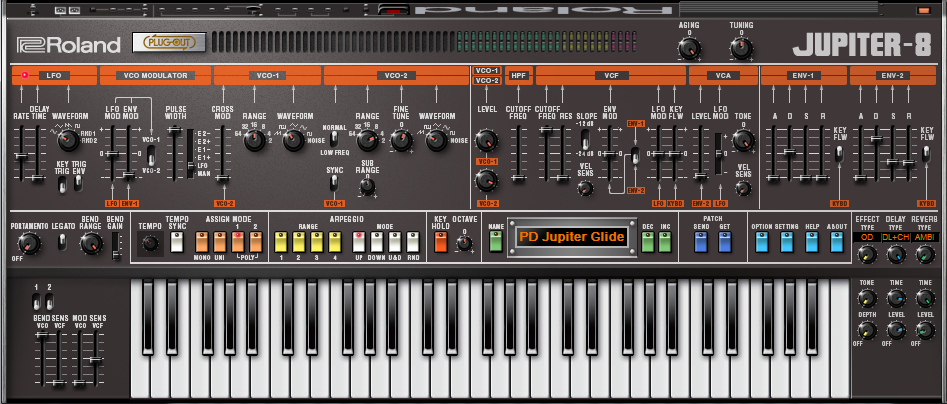Toggle the LEGATO switch
The width and height of the screenshot is (947, 404).
tap(61, 243)
